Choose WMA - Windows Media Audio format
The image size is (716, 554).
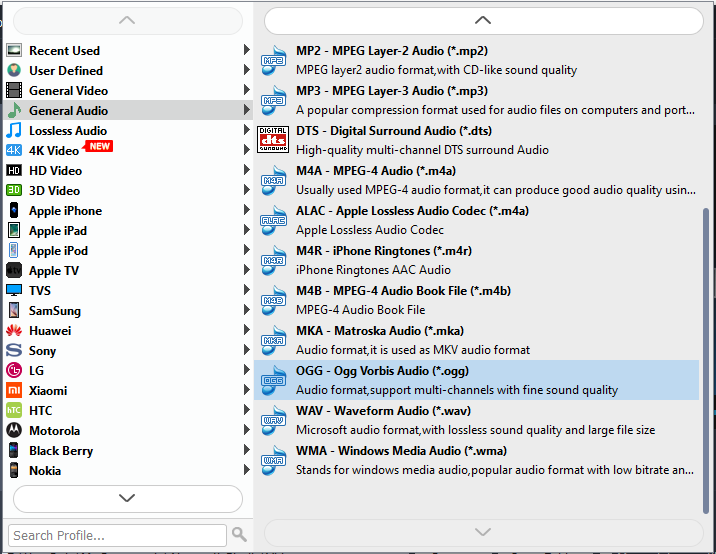coord(476,460)
